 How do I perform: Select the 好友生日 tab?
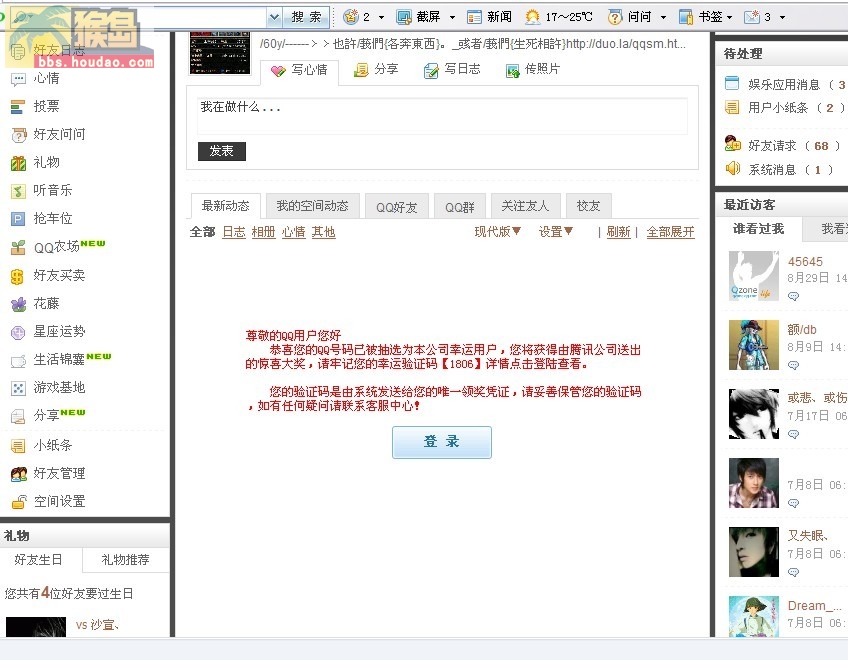click(x=38, y=560)
